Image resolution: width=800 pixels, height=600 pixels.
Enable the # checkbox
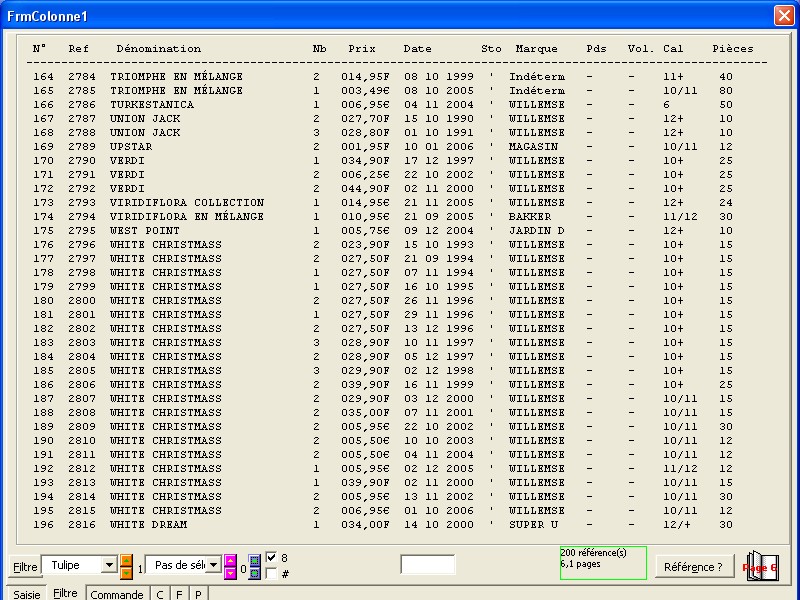click(x=271, y=574)
